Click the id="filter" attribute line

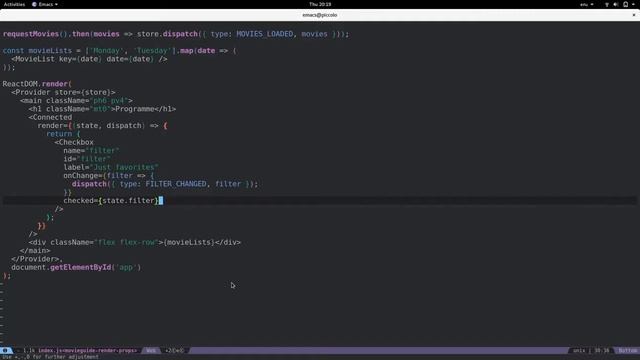click(87, 159)
